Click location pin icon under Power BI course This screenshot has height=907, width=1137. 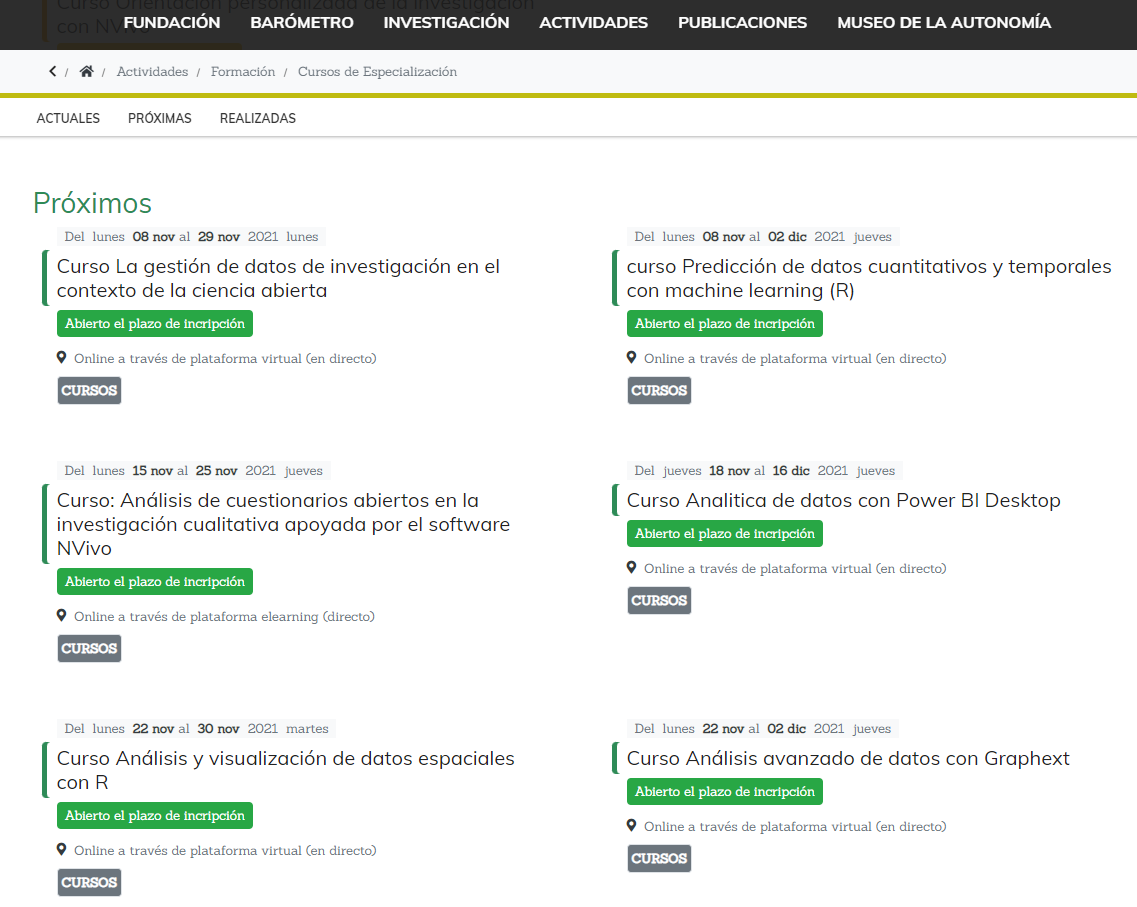coord(631,567)
